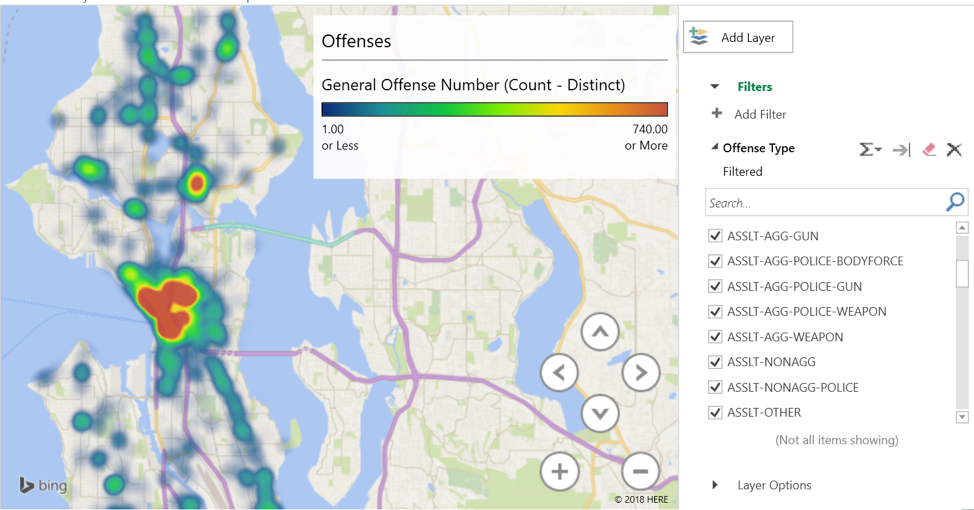Rotate the map left
The height and width of the screenshot is (510, 974).
(560, 373)
